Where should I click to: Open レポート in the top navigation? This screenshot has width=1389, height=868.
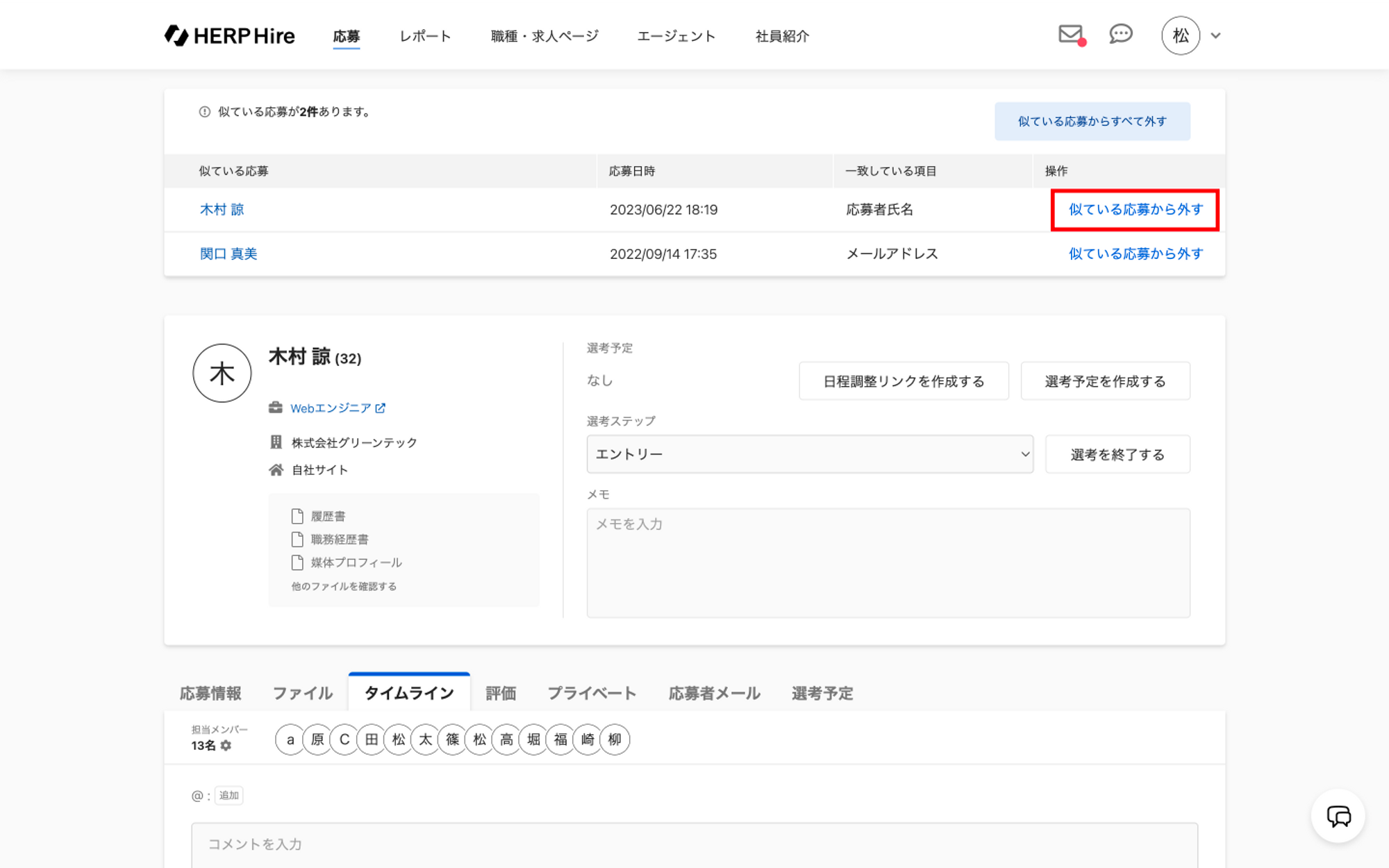click(x=425, y=36)
